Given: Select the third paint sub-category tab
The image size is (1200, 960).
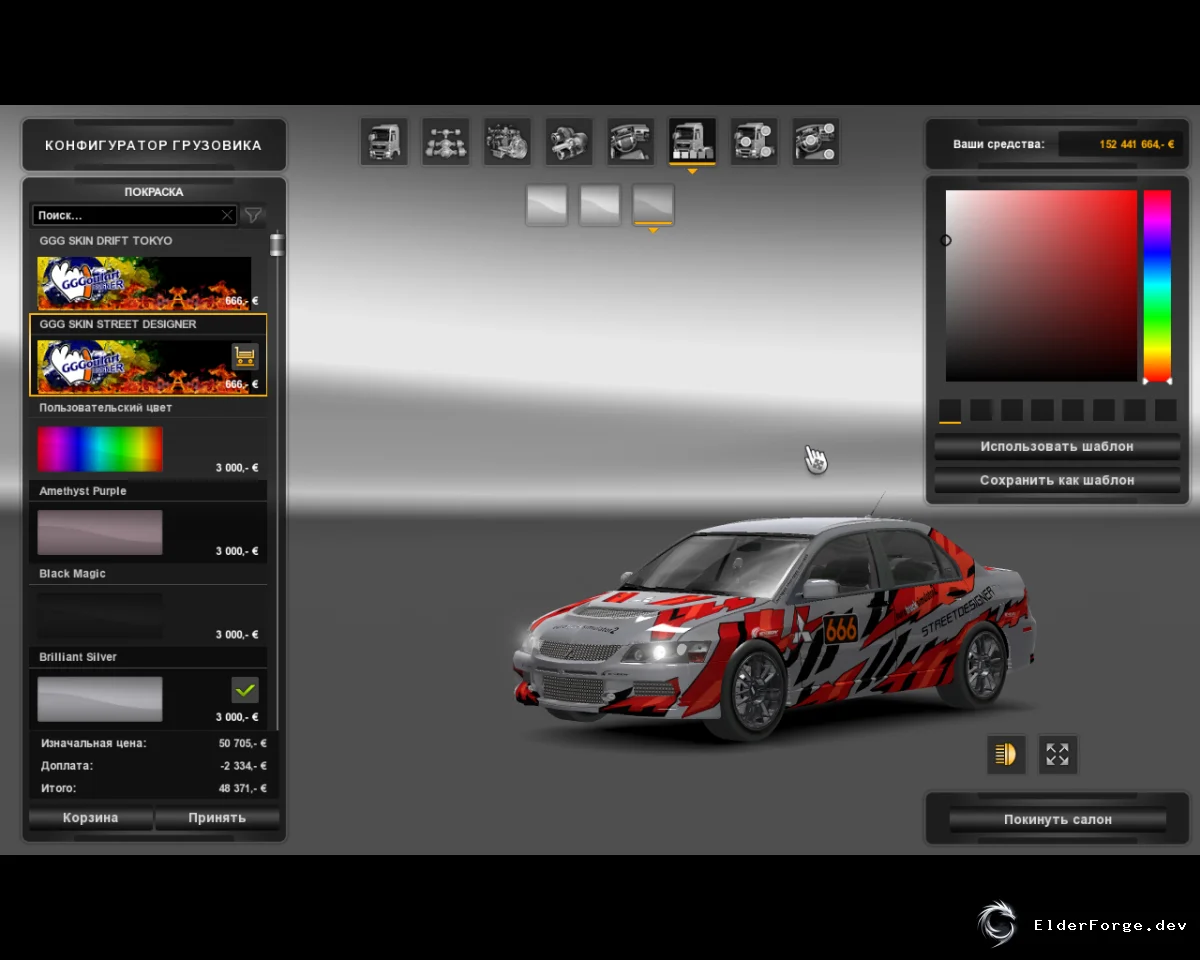Looking at the screenshot, I should coord(654,205).
